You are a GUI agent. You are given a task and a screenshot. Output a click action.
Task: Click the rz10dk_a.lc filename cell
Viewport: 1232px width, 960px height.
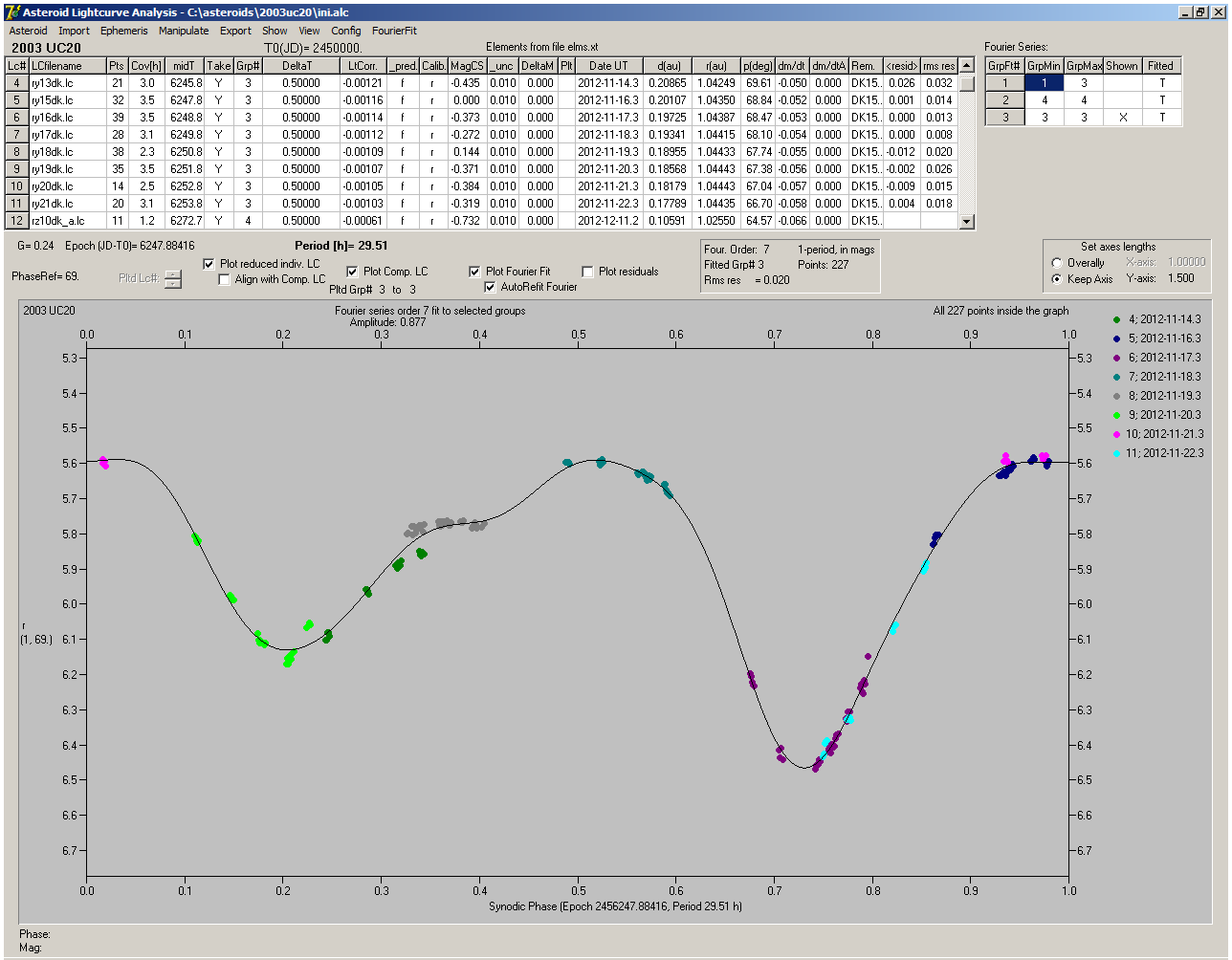[66, 221]
